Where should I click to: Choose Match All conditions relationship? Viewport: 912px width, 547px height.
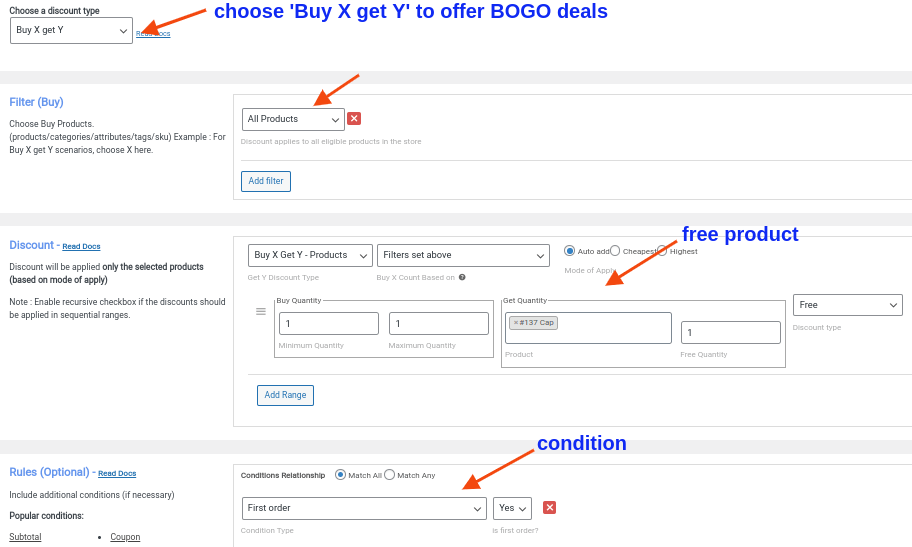click(340, 475)
